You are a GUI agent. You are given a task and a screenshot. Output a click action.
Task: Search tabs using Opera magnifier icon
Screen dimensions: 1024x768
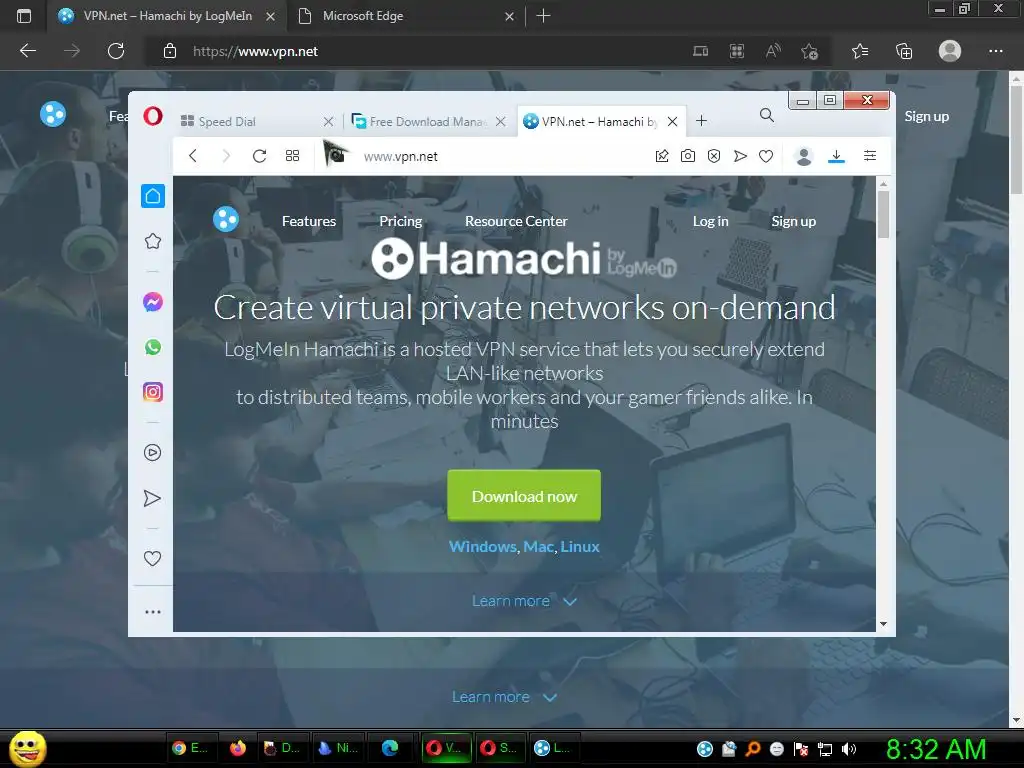767,116
